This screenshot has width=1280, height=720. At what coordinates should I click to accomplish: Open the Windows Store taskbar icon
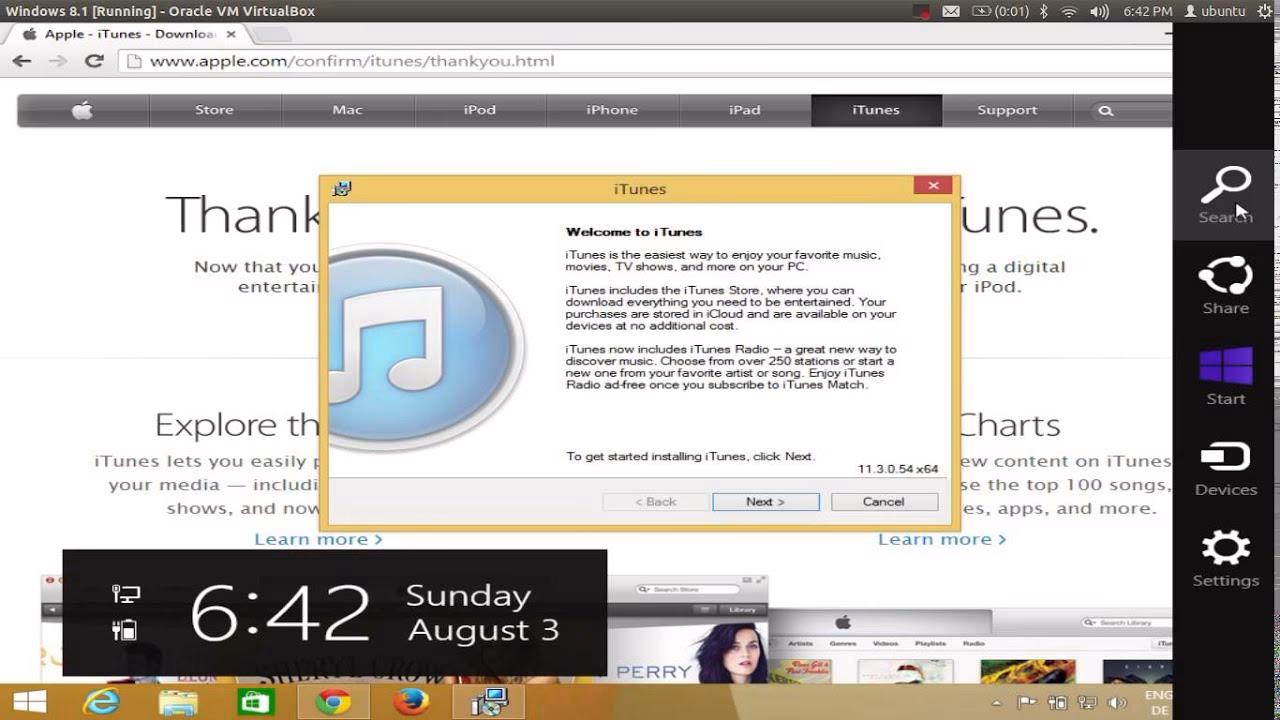[x=256, y=702]
